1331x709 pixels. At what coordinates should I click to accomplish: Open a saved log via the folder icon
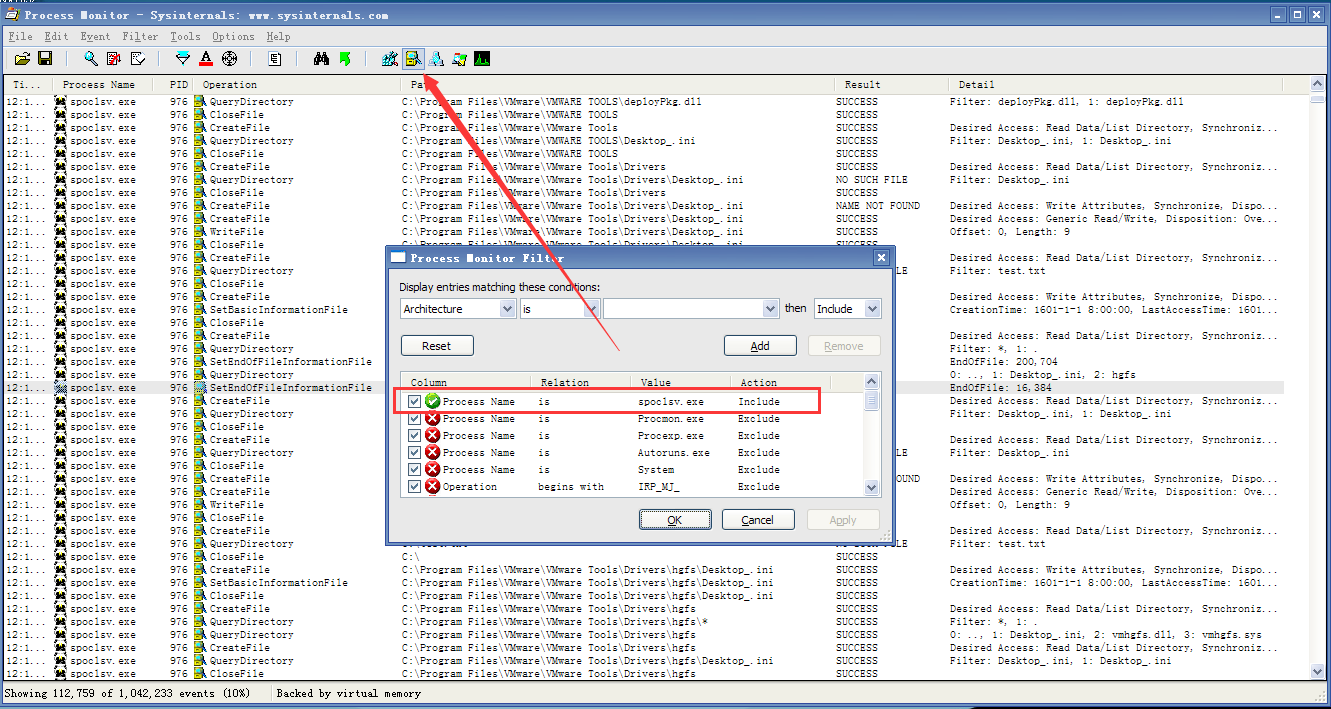22,59
